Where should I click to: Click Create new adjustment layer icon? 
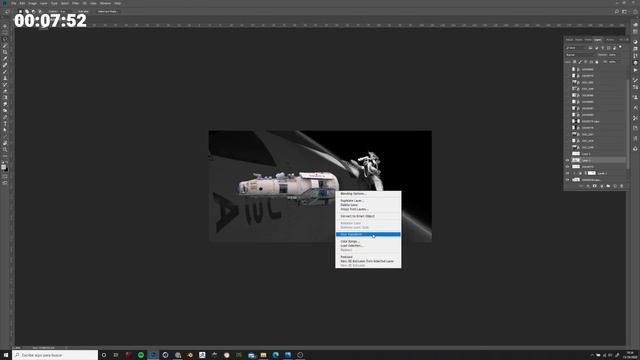click(601, 186)
